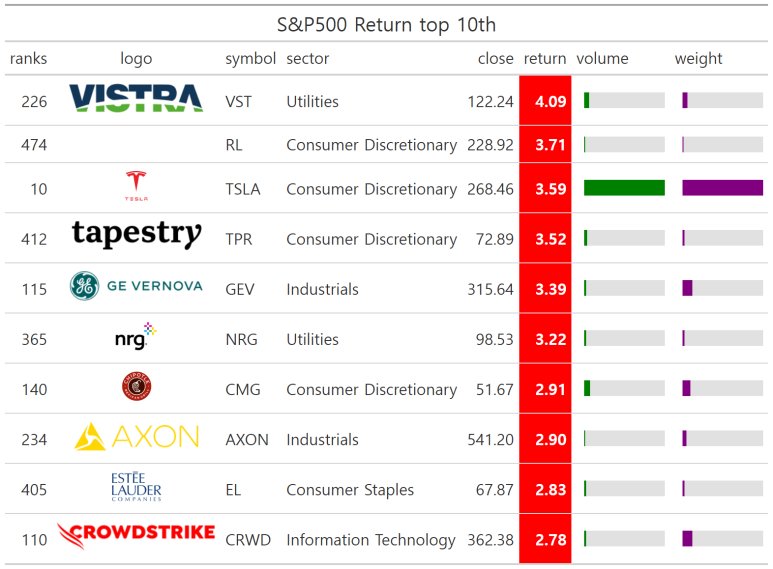Screen dimensions: 773x569
Task: Click the 'volume' column header
Action: [602, 59]
